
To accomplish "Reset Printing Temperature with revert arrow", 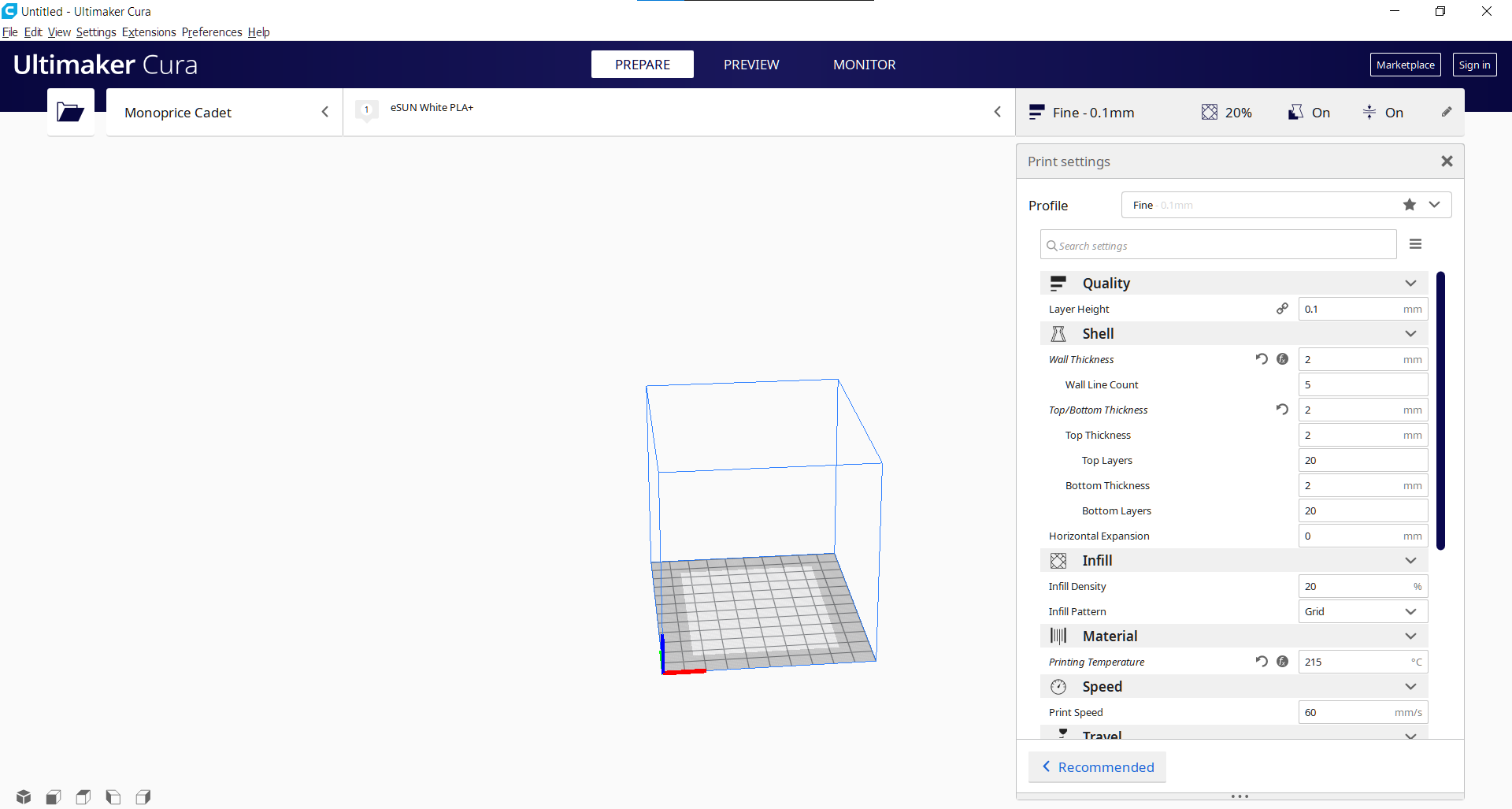I will pyautogui.click(x=1262, y=662).
